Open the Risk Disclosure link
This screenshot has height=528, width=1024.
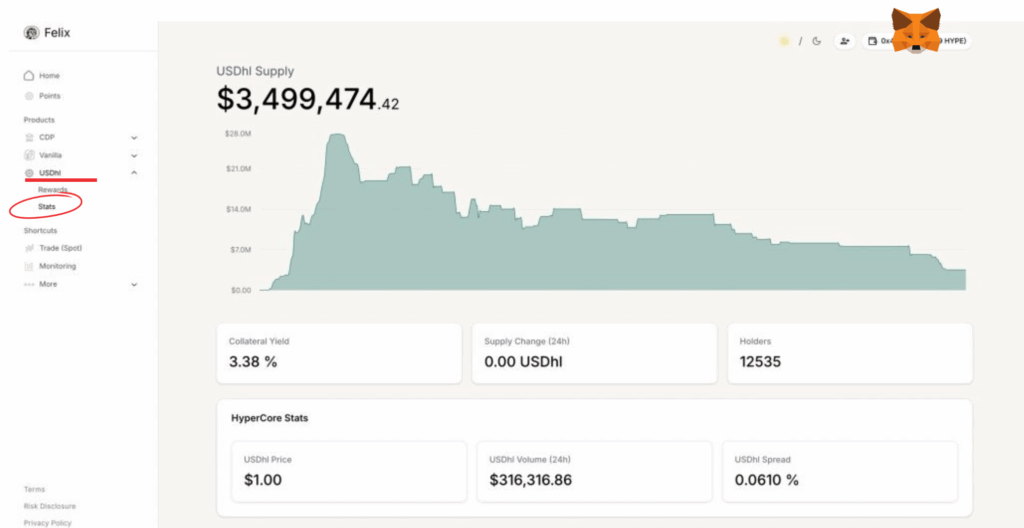[x=49, y=506]
